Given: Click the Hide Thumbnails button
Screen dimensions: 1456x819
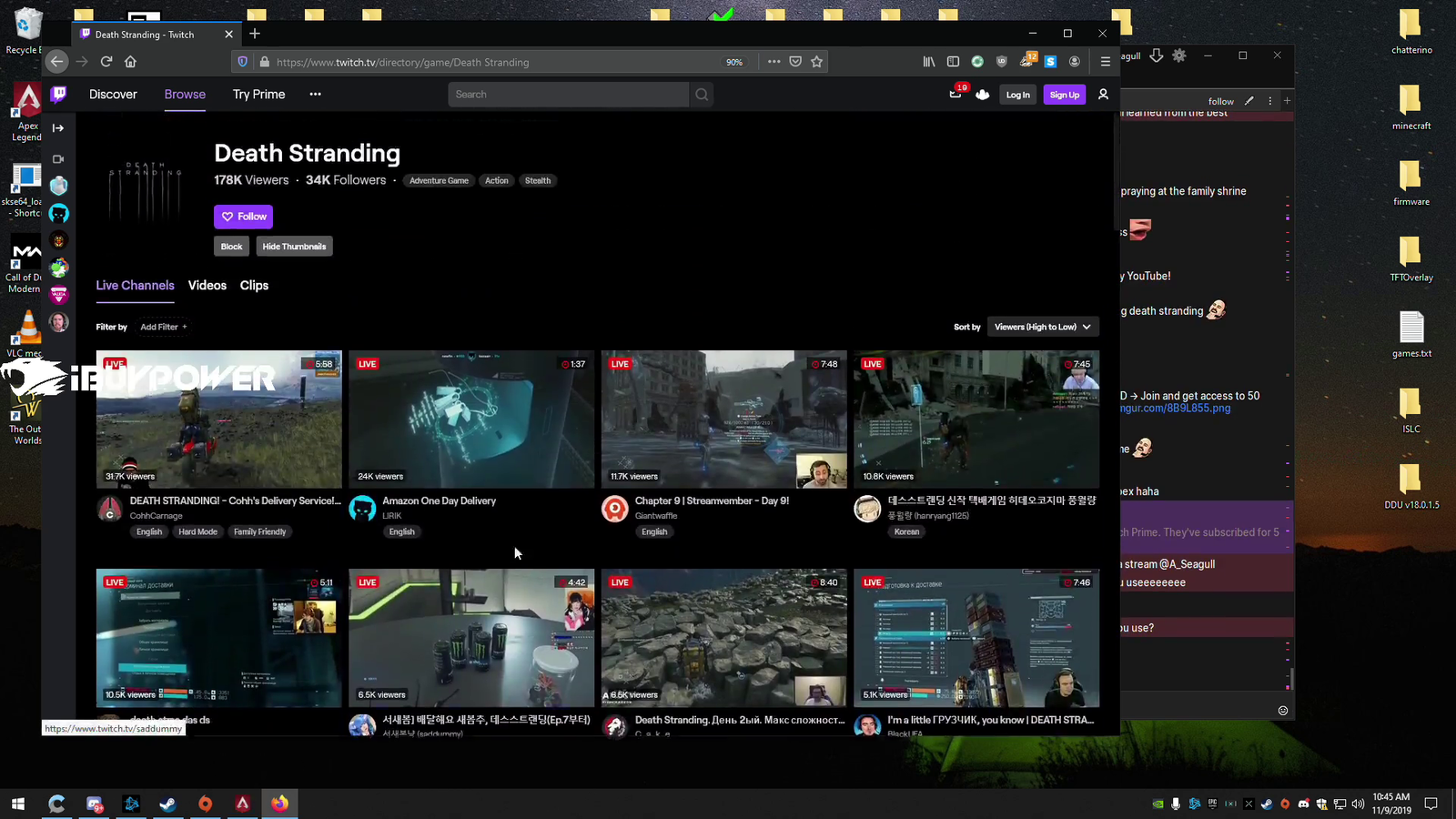Looking at the screenshot, I should pos(294,247).
